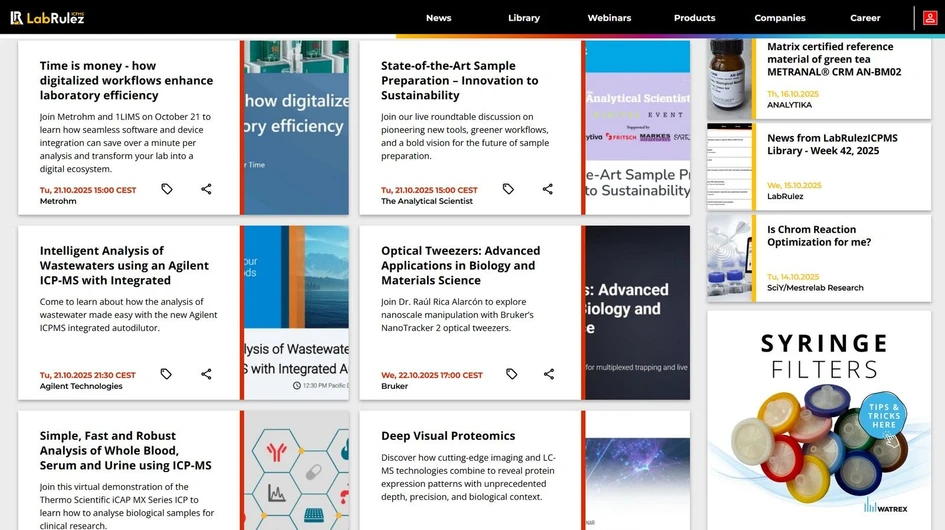The image size is (945, 530).
Task: Click the Analytical Scientist webinar date and time
Action: (429, 190)
